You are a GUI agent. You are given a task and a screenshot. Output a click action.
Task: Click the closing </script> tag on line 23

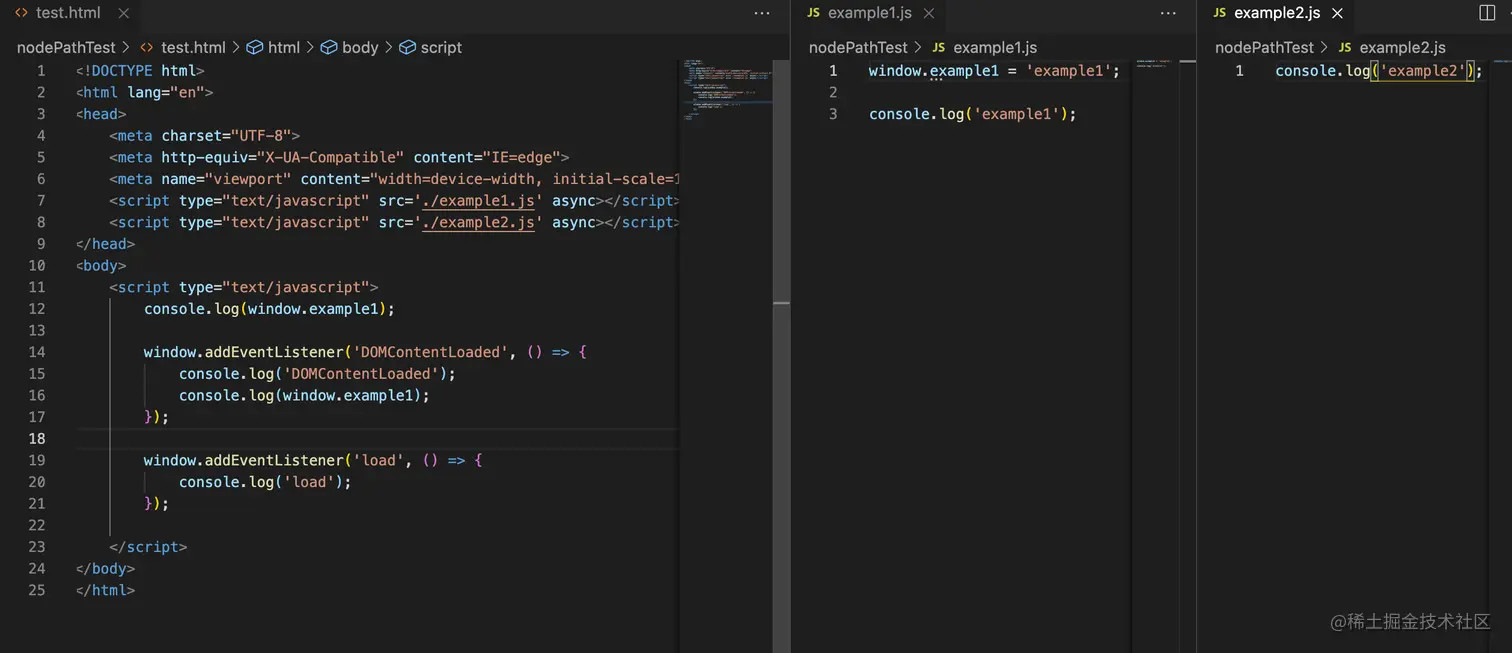click(148, 547)
